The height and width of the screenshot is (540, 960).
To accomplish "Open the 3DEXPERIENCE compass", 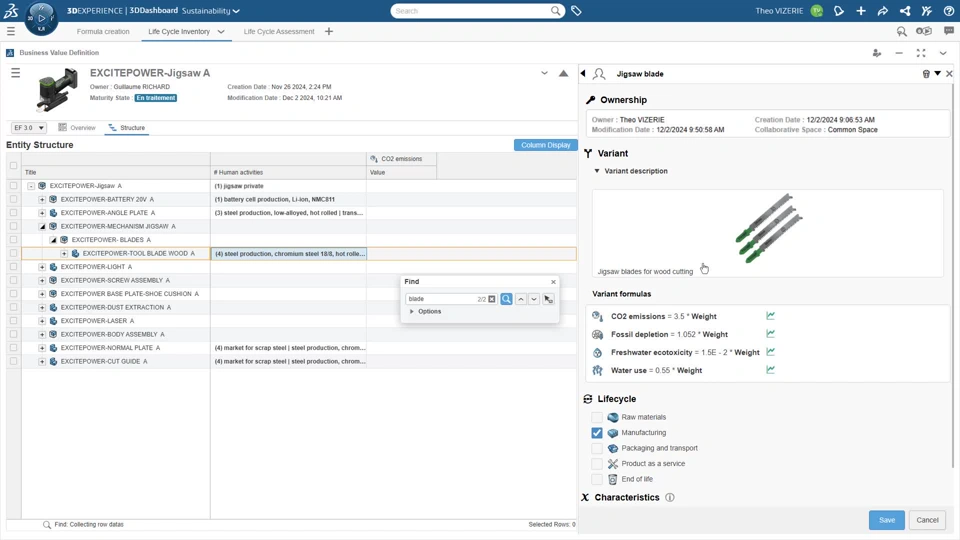I will click(x=41, y=18).
